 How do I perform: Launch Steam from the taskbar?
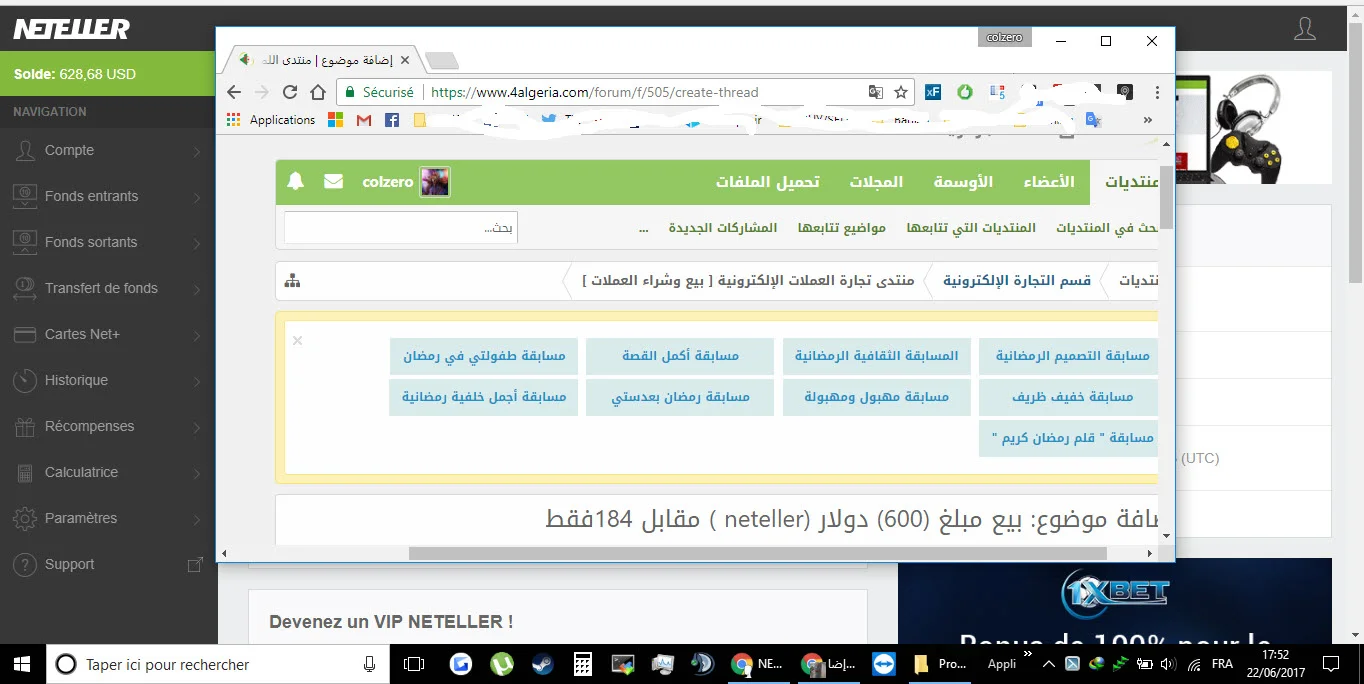(x=538, y=664)
